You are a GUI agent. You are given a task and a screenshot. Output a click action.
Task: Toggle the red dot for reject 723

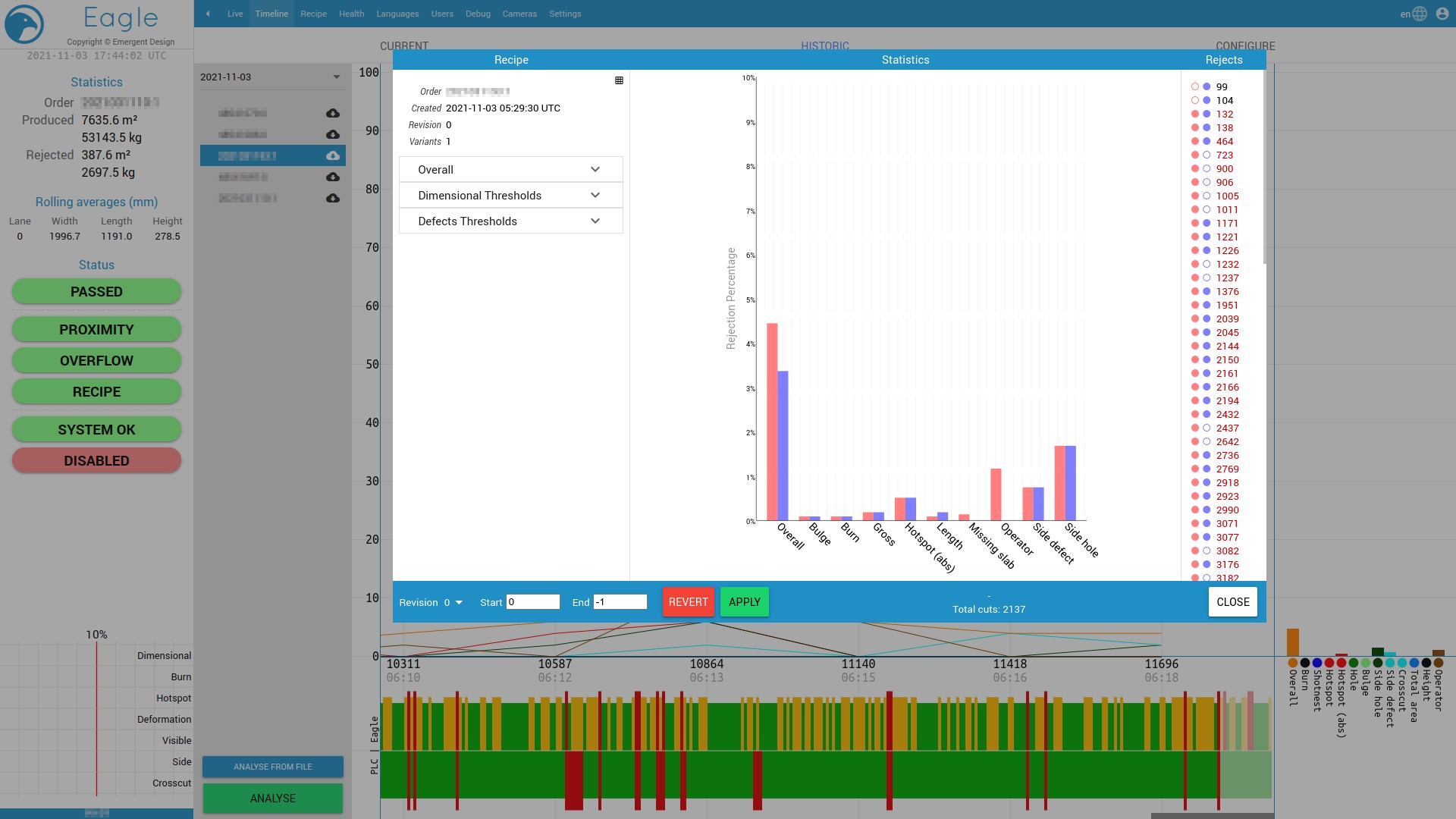tap(1195, 155)
